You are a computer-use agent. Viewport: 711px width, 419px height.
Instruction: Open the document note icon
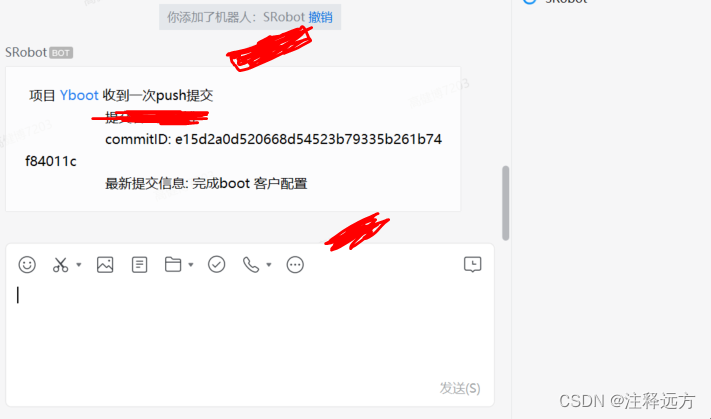click(x=139, y=264)
